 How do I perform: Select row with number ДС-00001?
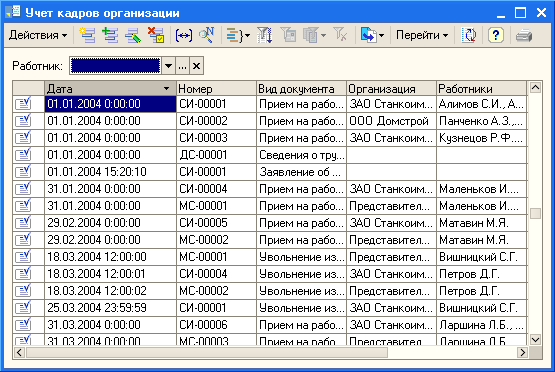tap(270, 155)
